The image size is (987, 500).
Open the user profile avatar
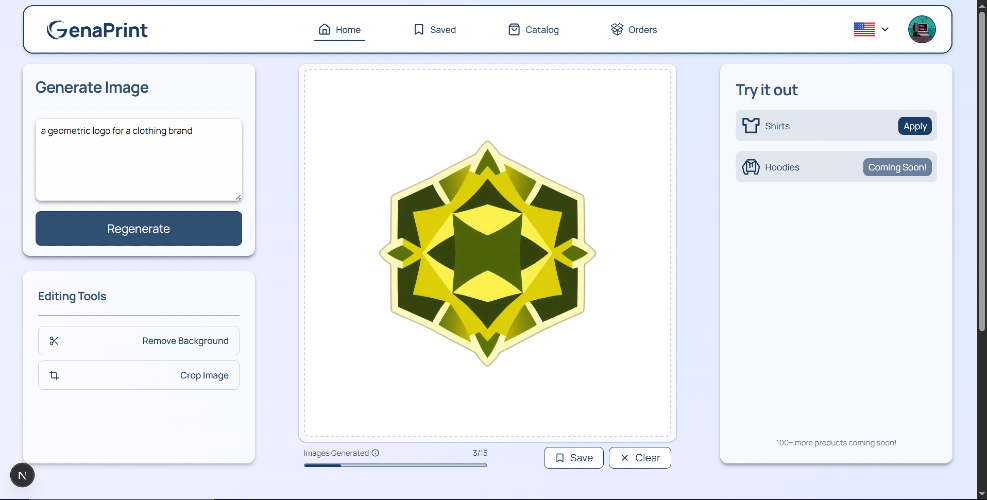(922, 29)
